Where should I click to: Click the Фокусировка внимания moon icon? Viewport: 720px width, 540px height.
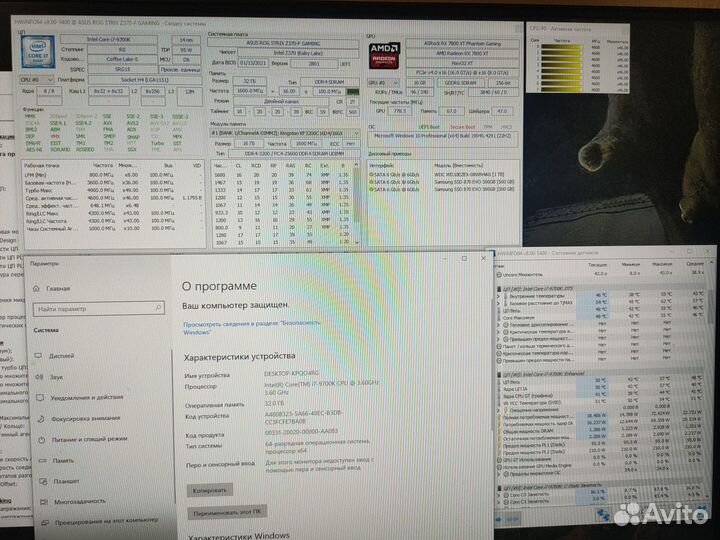41,419
